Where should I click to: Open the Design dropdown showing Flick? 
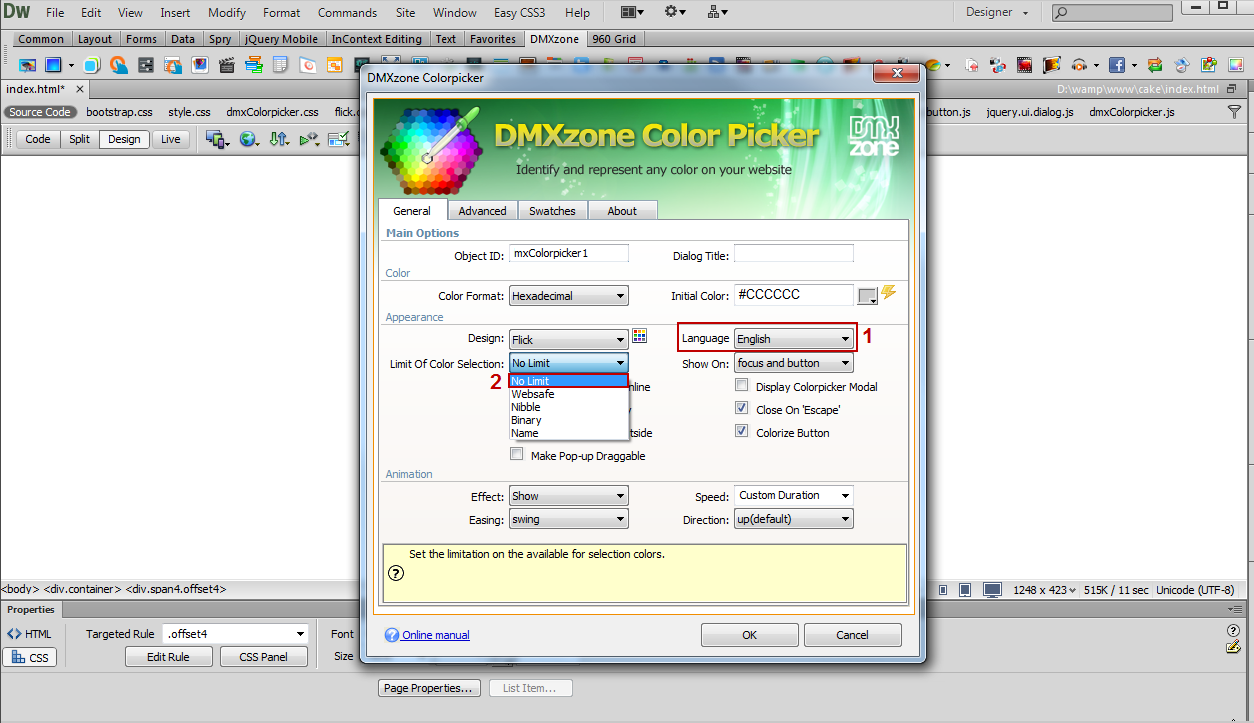568,339
